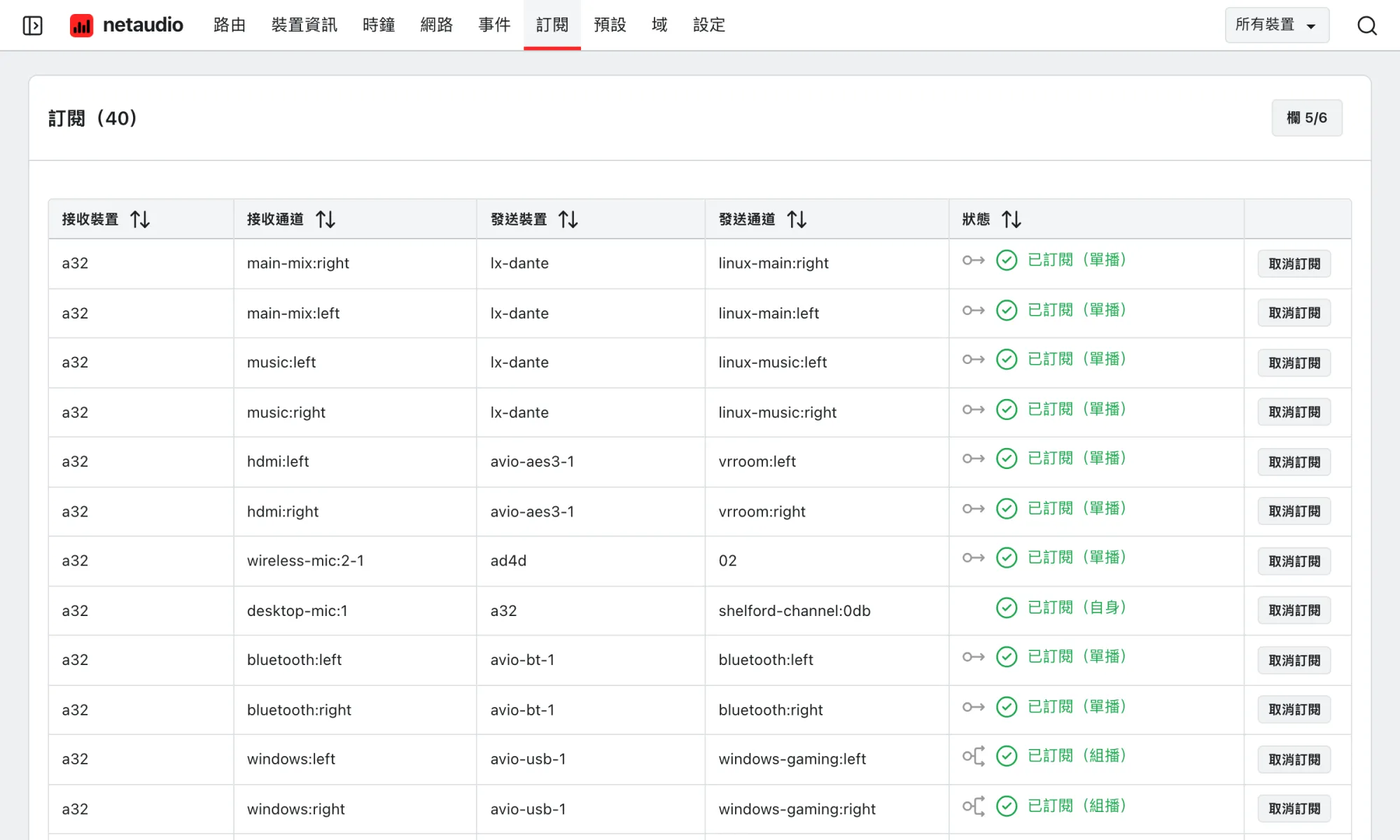The height and width of the screenshot is (840, 1400).
Task: Click the ad4d sender device cell
Action: (591, 561)
